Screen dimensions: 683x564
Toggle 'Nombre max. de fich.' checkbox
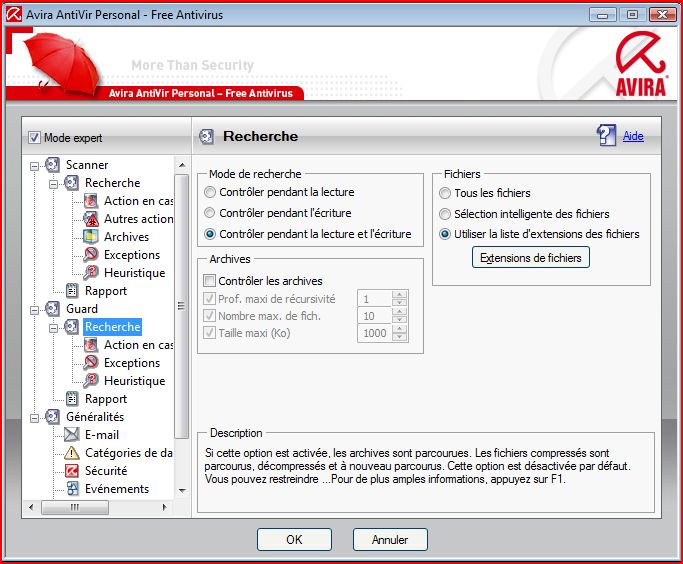click(210, 316)
